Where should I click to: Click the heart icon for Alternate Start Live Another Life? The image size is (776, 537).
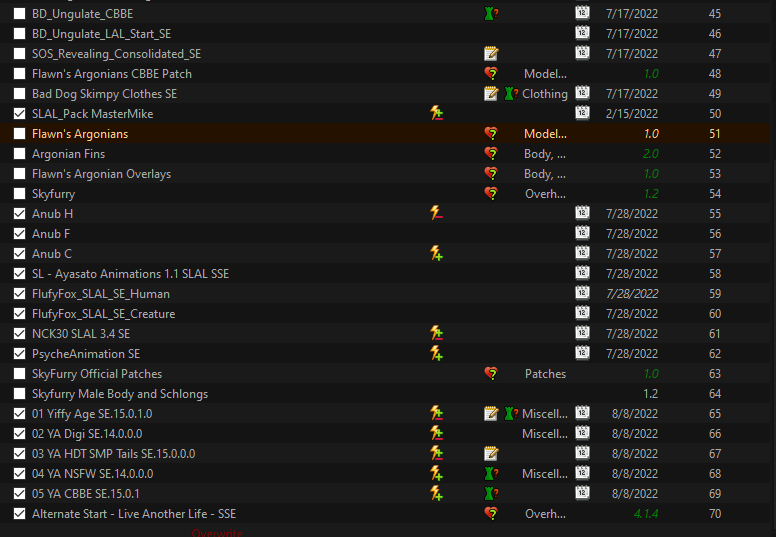coord(491,514)
